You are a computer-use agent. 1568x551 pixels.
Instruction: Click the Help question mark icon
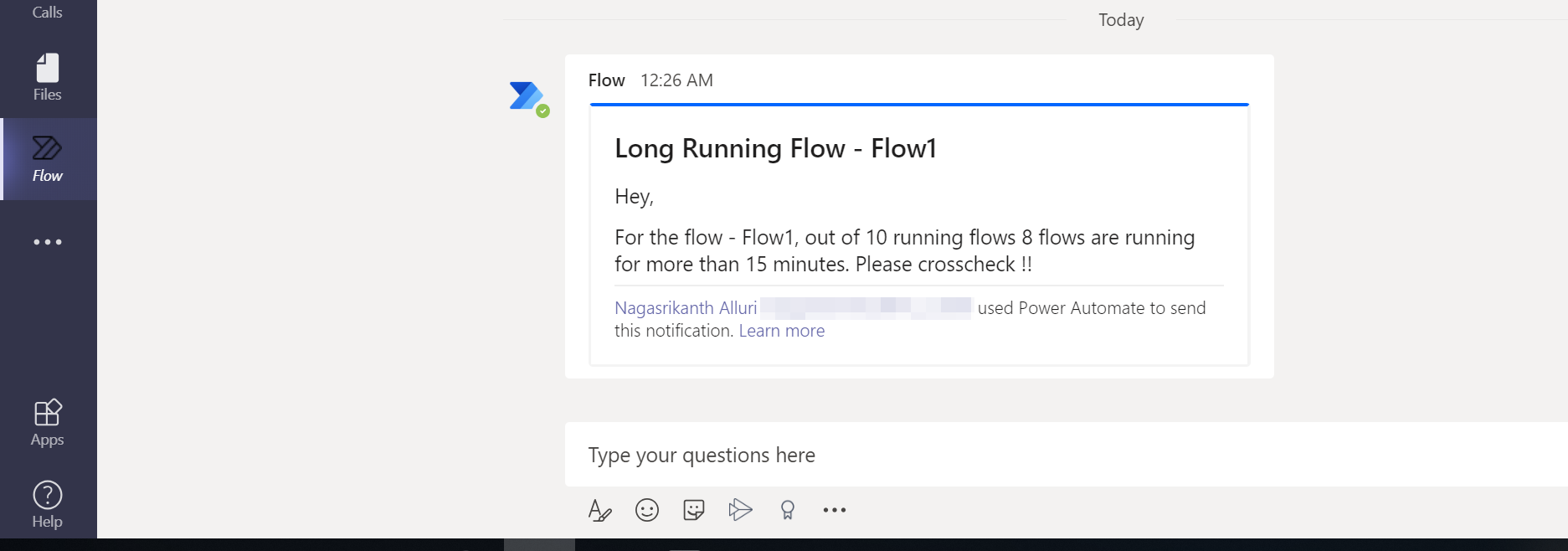tap(48, 504)
